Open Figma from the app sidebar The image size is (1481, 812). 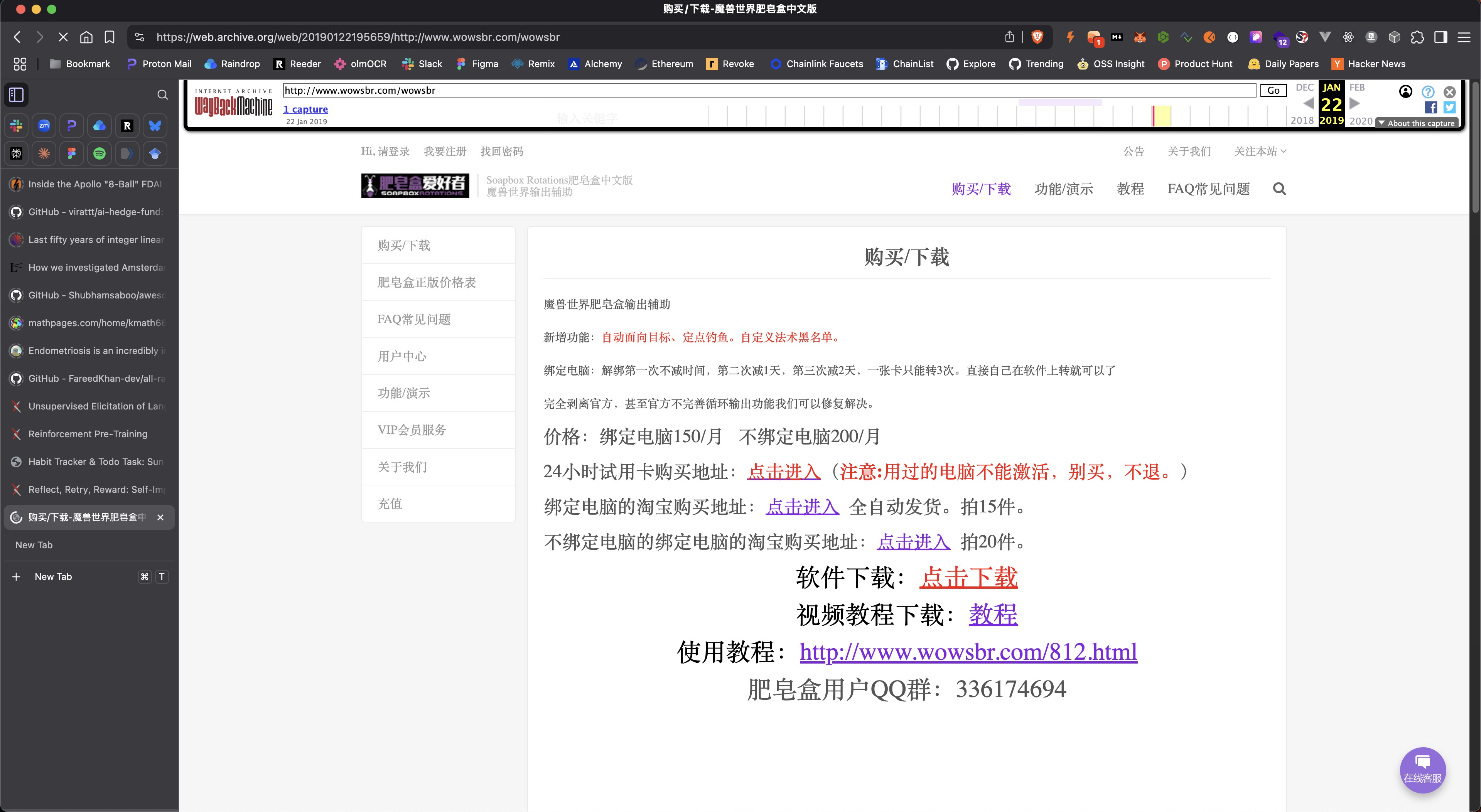[x=71, y=153]
